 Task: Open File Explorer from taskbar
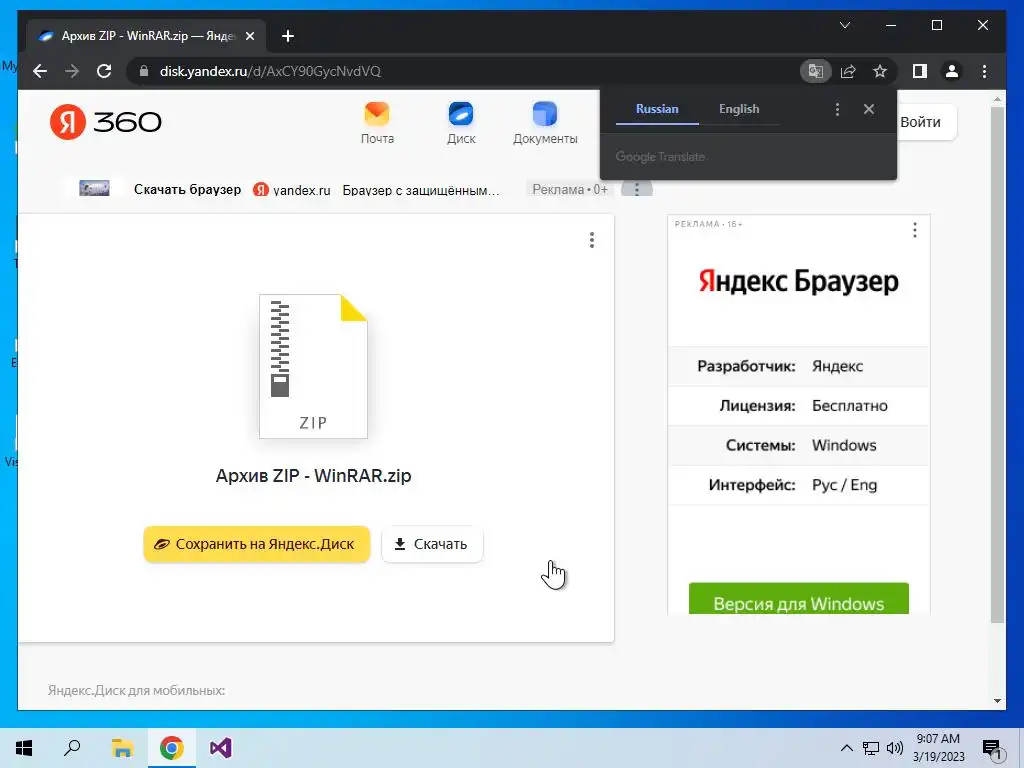pos(122,748)
